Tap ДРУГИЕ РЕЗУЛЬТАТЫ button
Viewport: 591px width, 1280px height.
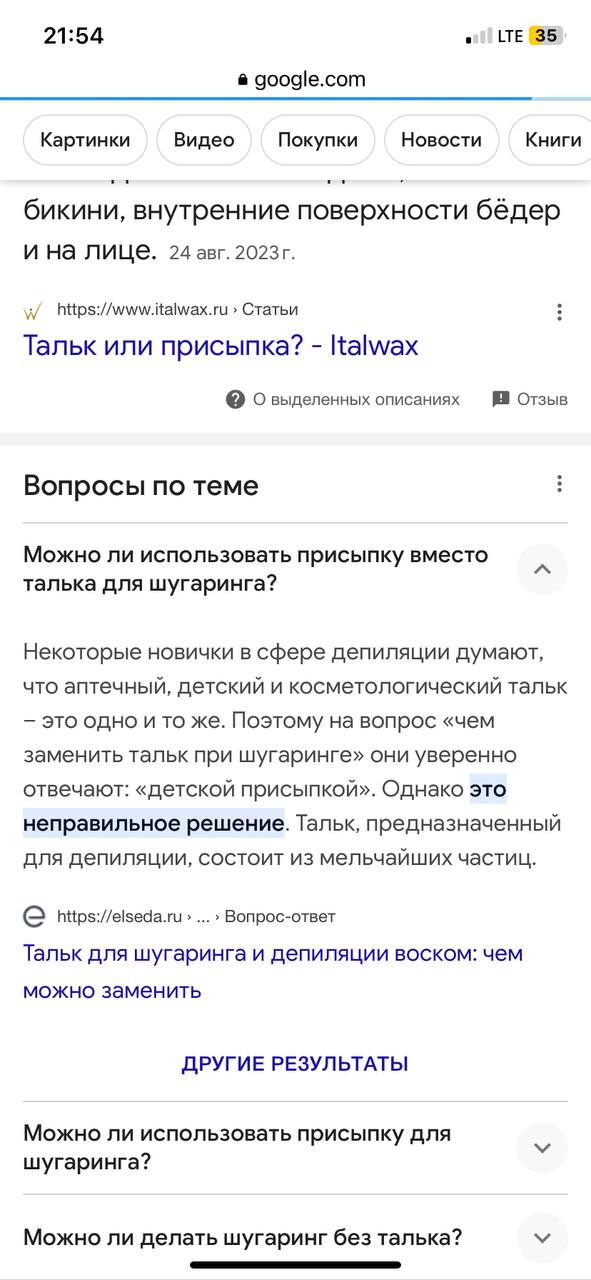pos(295,1064)
